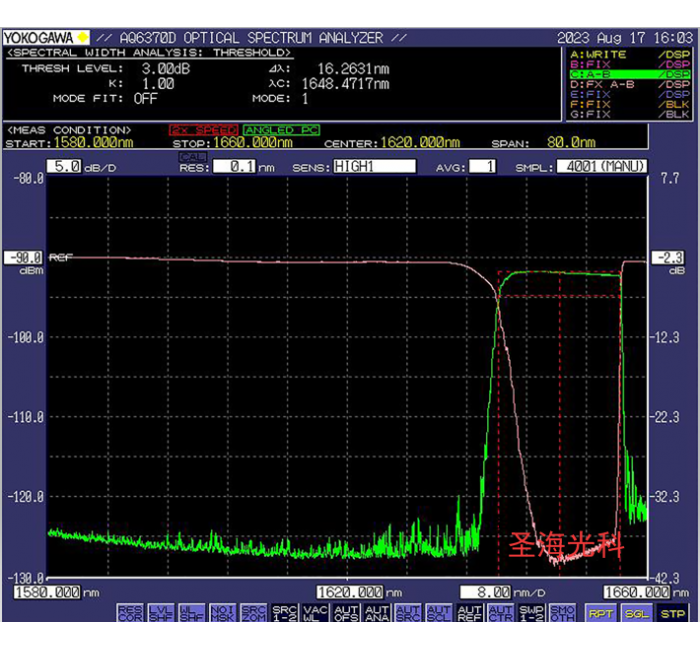Click the VAC WL wavelength icon
700x650 pixels.
point(315,612)
